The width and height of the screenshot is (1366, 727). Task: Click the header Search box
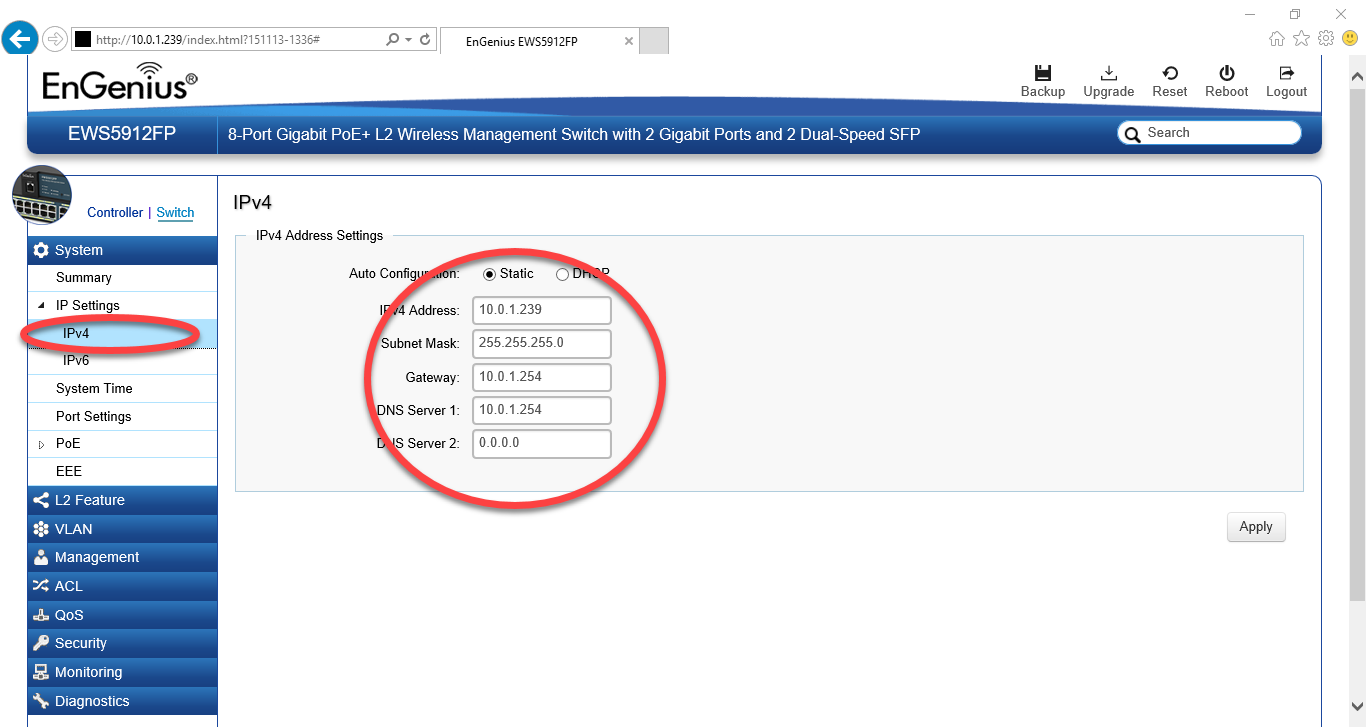[x=1209, y=133]
